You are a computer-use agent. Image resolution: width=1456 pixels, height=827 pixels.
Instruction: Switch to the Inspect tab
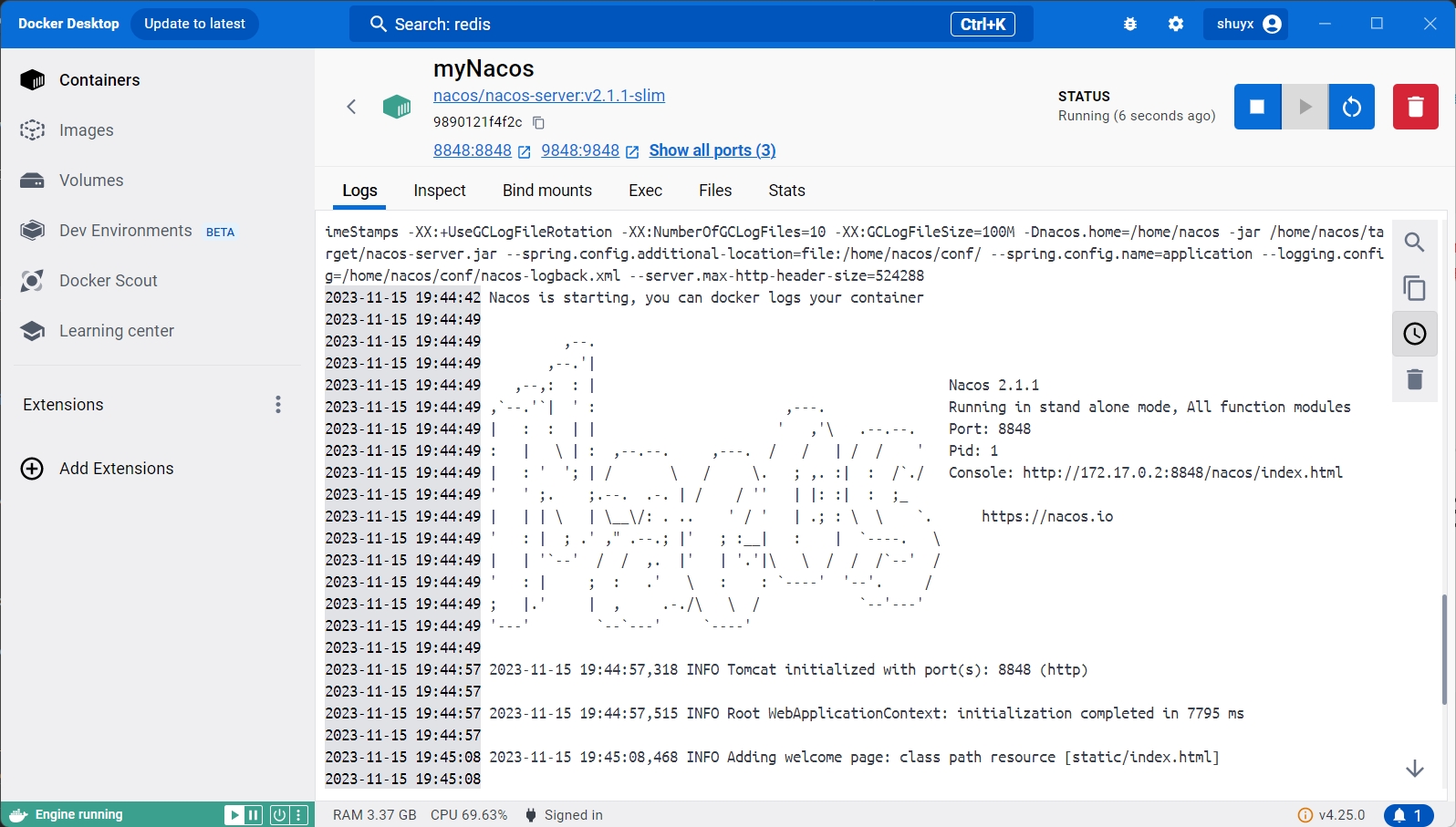click(439, 191)
